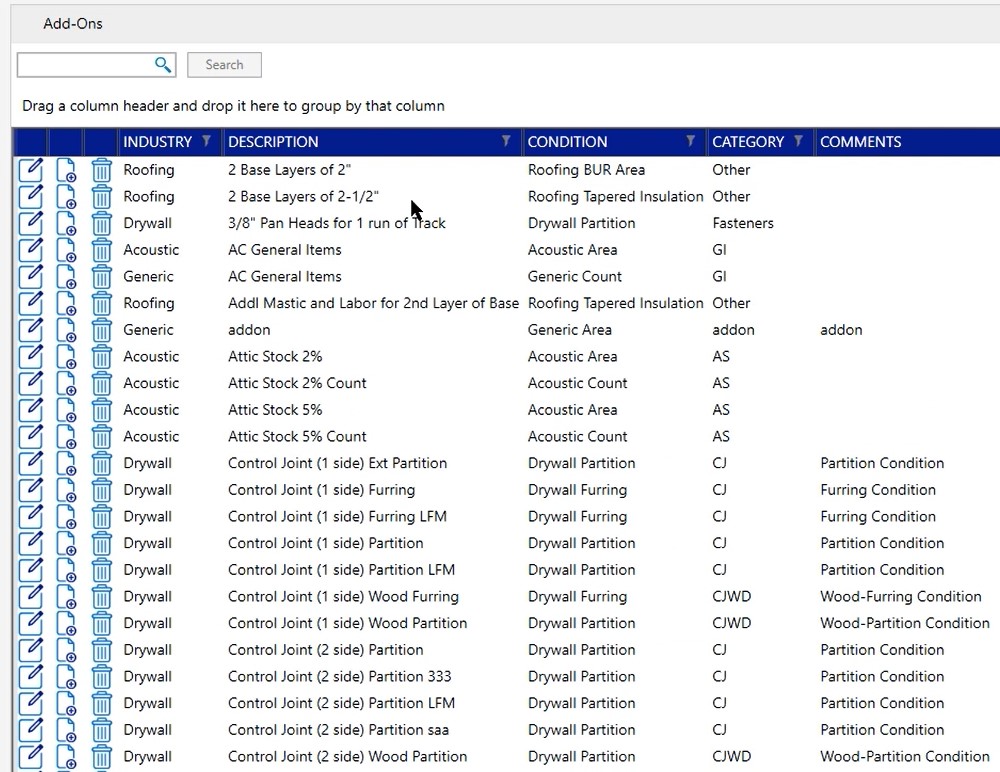
Task: Select the Add-Ons header tab
Action: coord(73,23)
